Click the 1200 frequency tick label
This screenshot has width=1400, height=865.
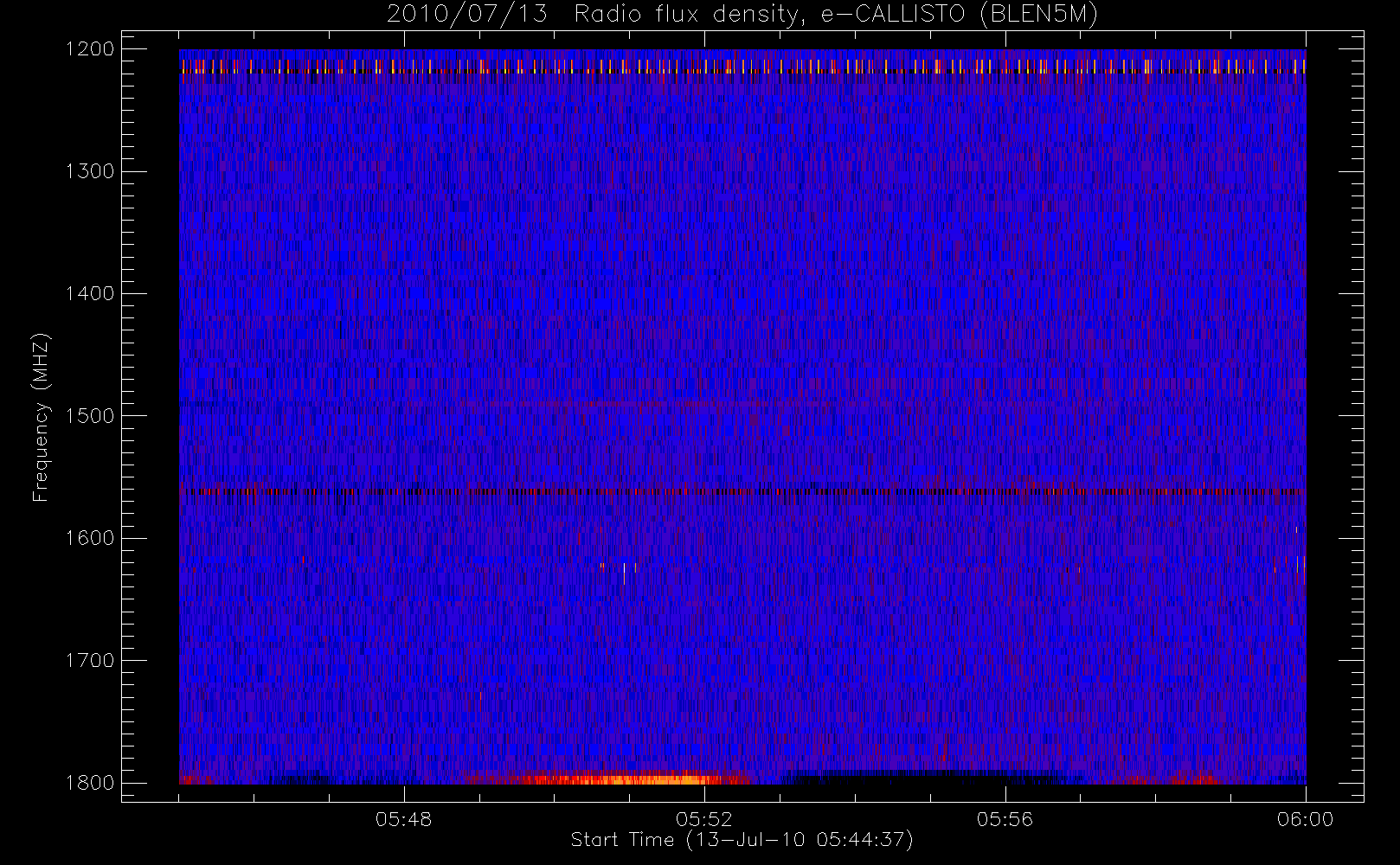90,49
